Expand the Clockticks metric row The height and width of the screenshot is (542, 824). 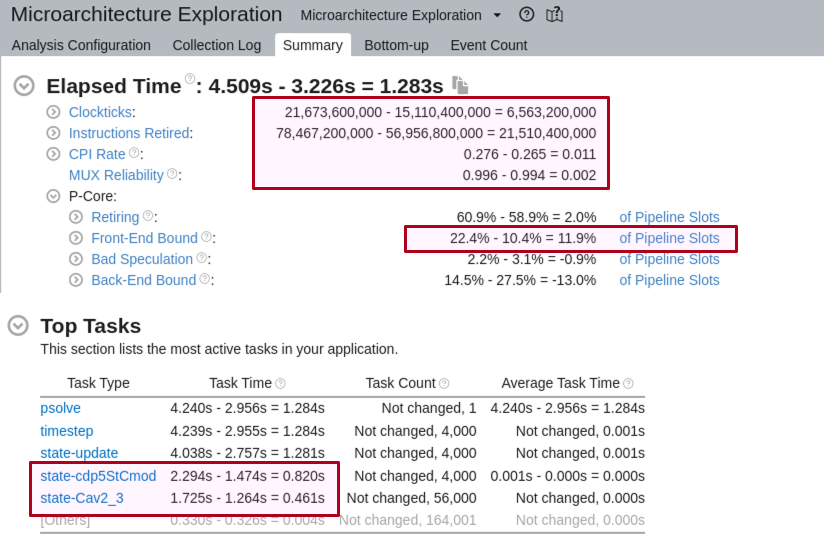click(x=54, y=112)
